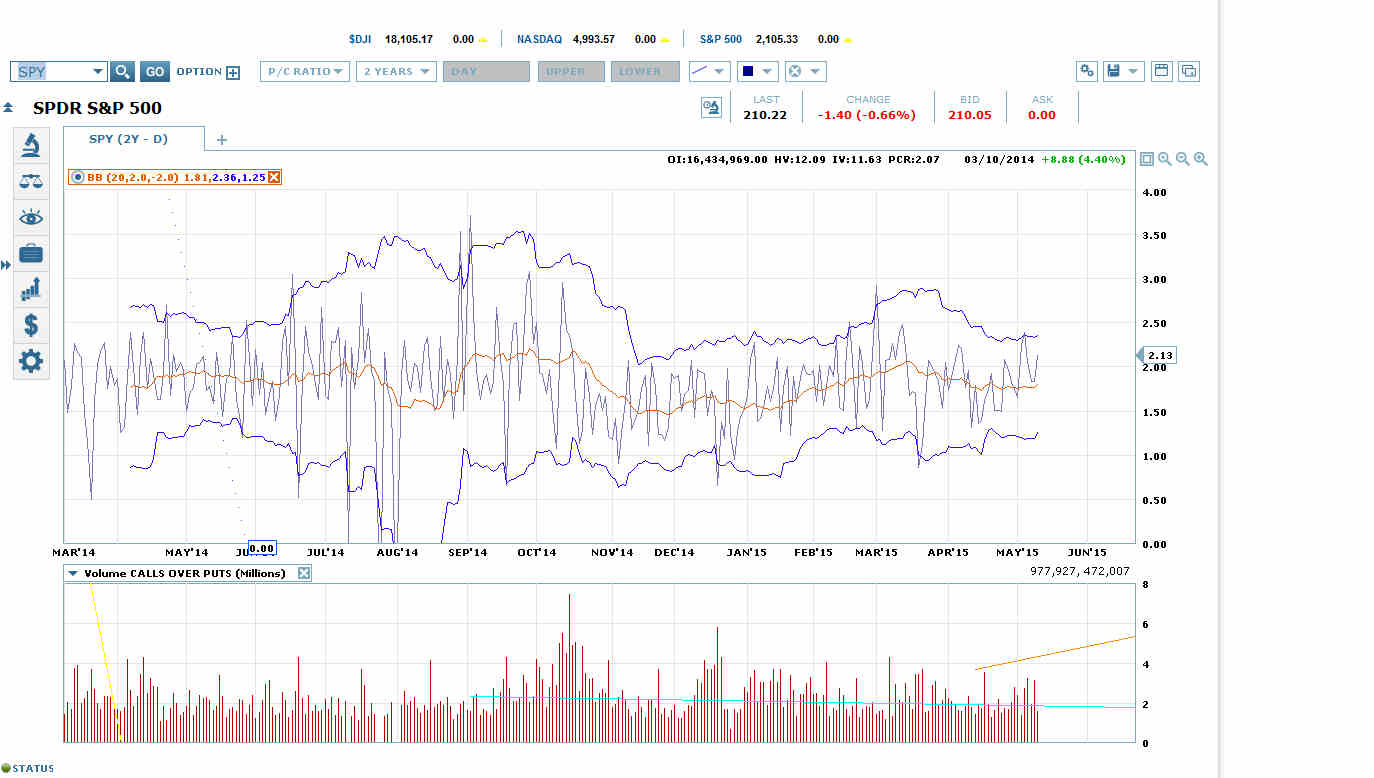
Task: Click the OPTION button with plus sign
Action: 206,71
